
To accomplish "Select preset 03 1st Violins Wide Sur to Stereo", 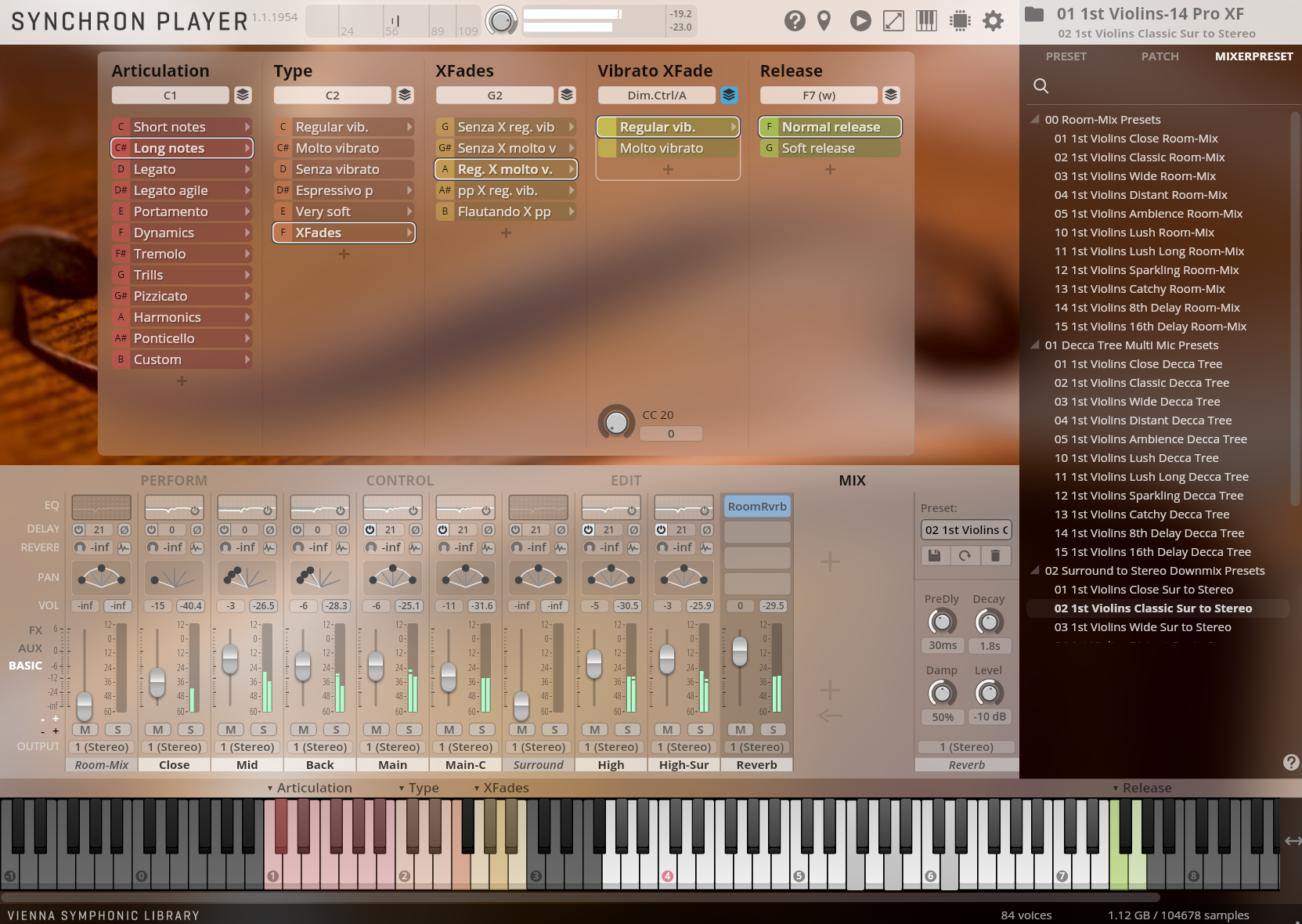I will click(1143, 626).
